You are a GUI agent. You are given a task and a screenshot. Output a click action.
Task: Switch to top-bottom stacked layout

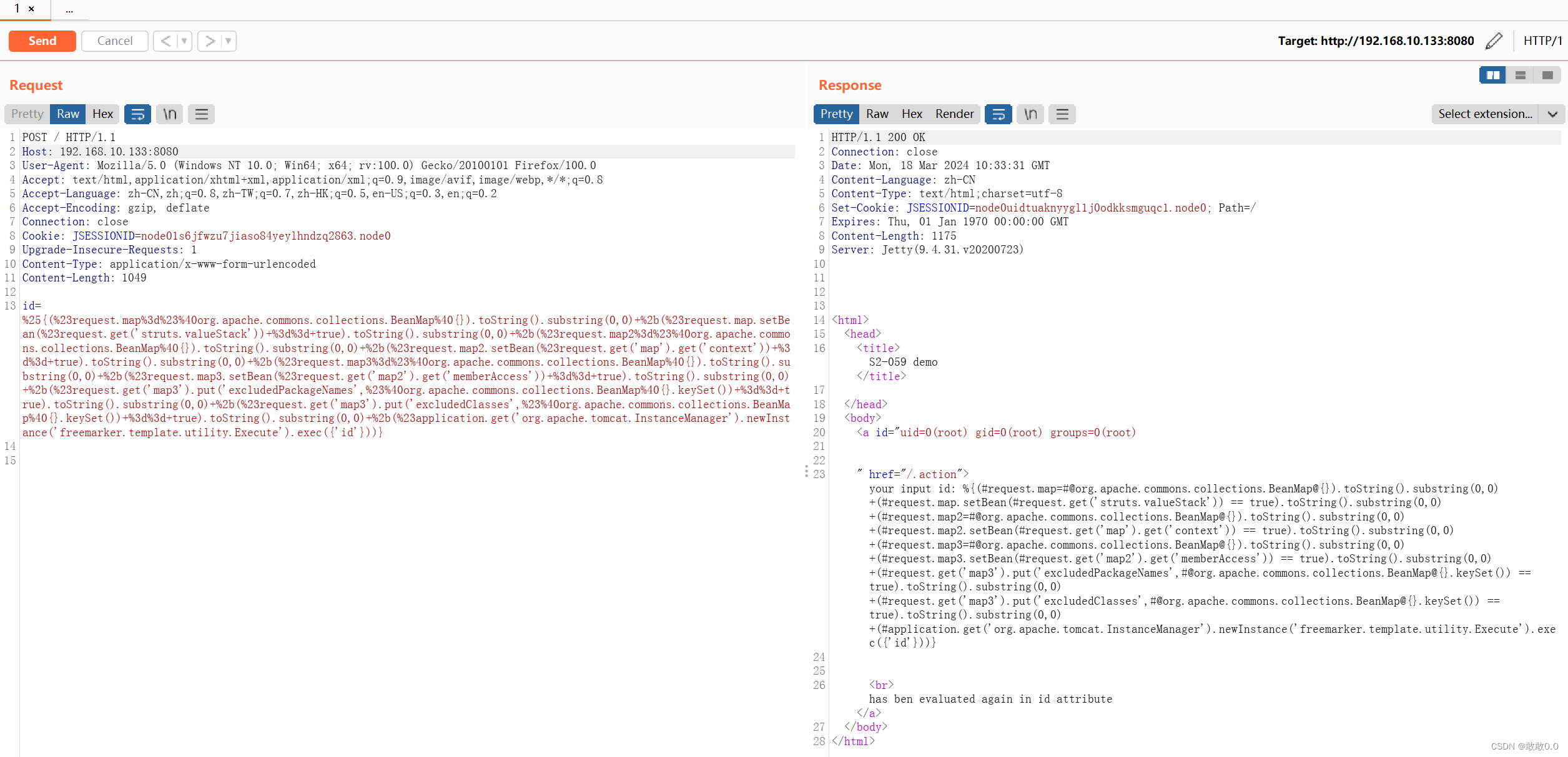tap(1520, 76)
